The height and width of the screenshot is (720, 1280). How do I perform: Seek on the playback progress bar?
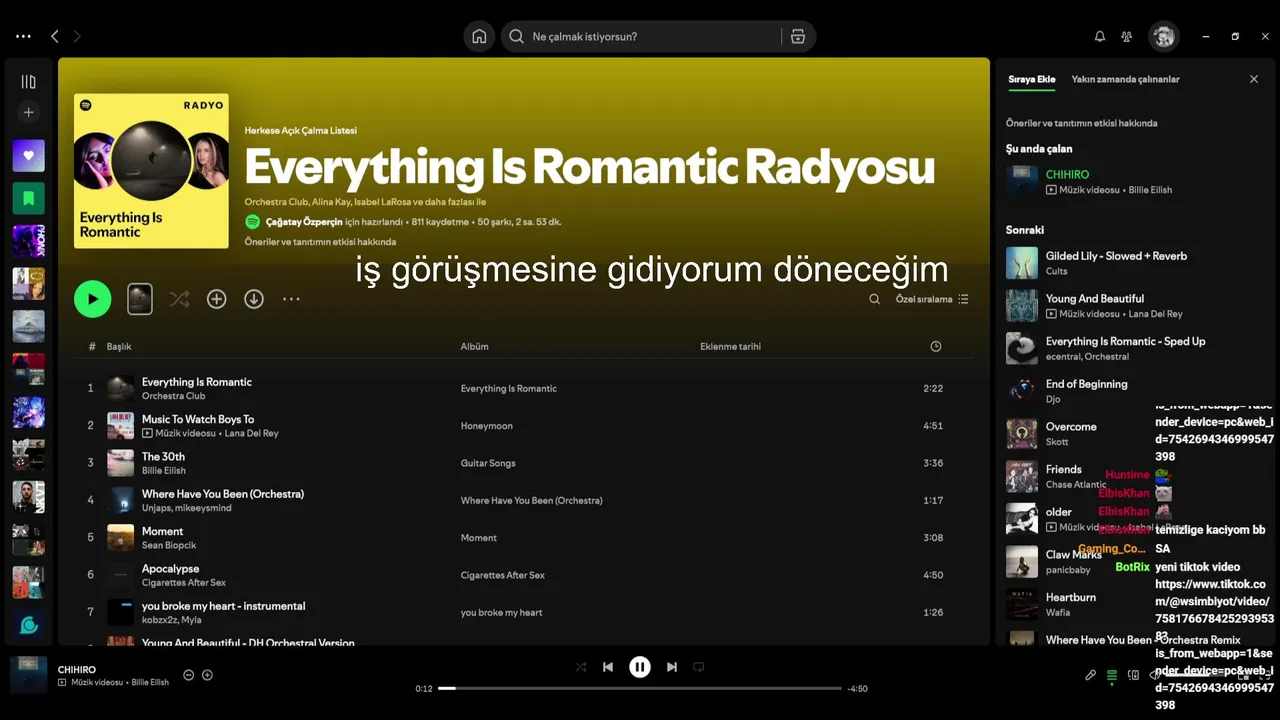pyautogui.click(x=640, y=688)
